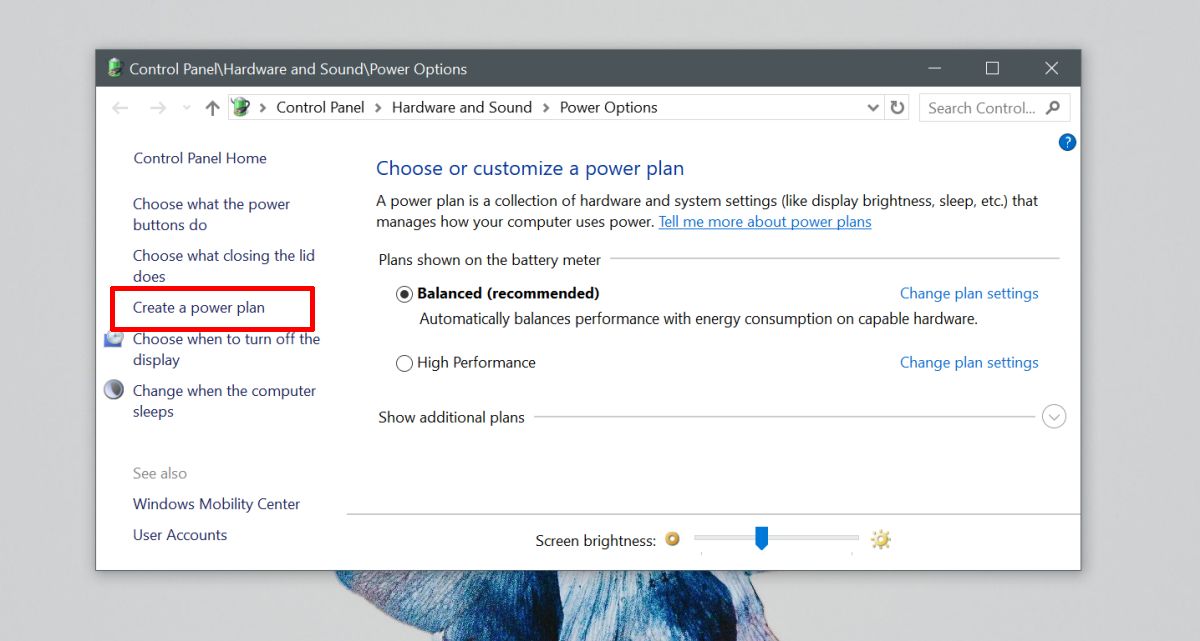Open Windows Mobility Center
The width and height of the screenshot is (1200, 641).
point(216,504)
